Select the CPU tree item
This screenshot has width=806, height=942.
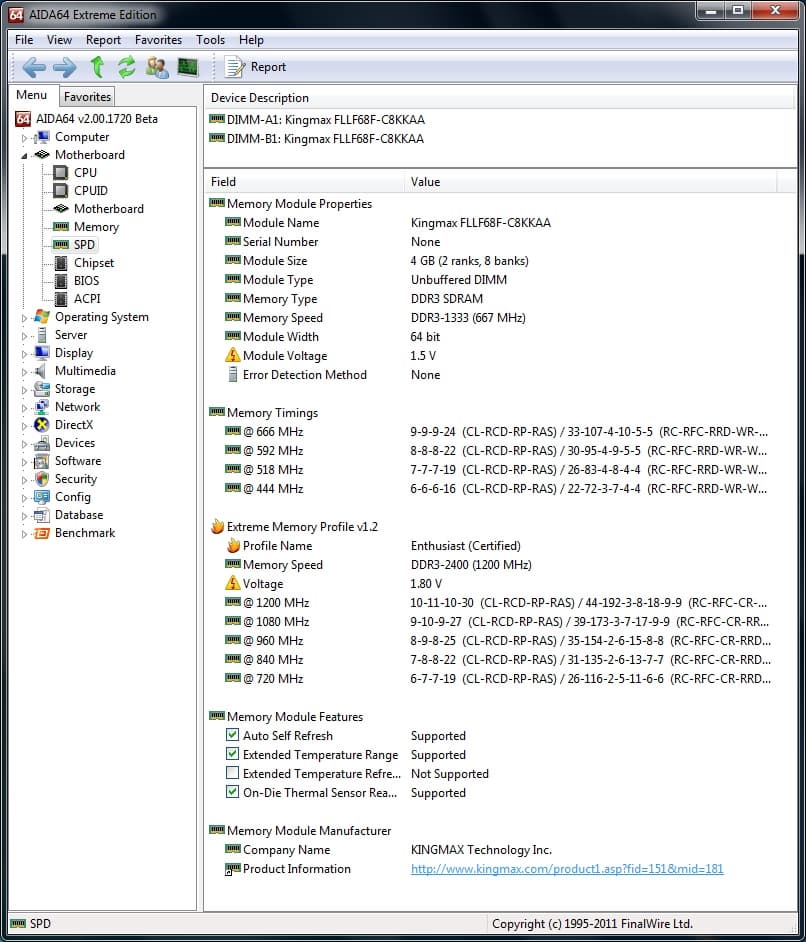click(x=85, y=172)
